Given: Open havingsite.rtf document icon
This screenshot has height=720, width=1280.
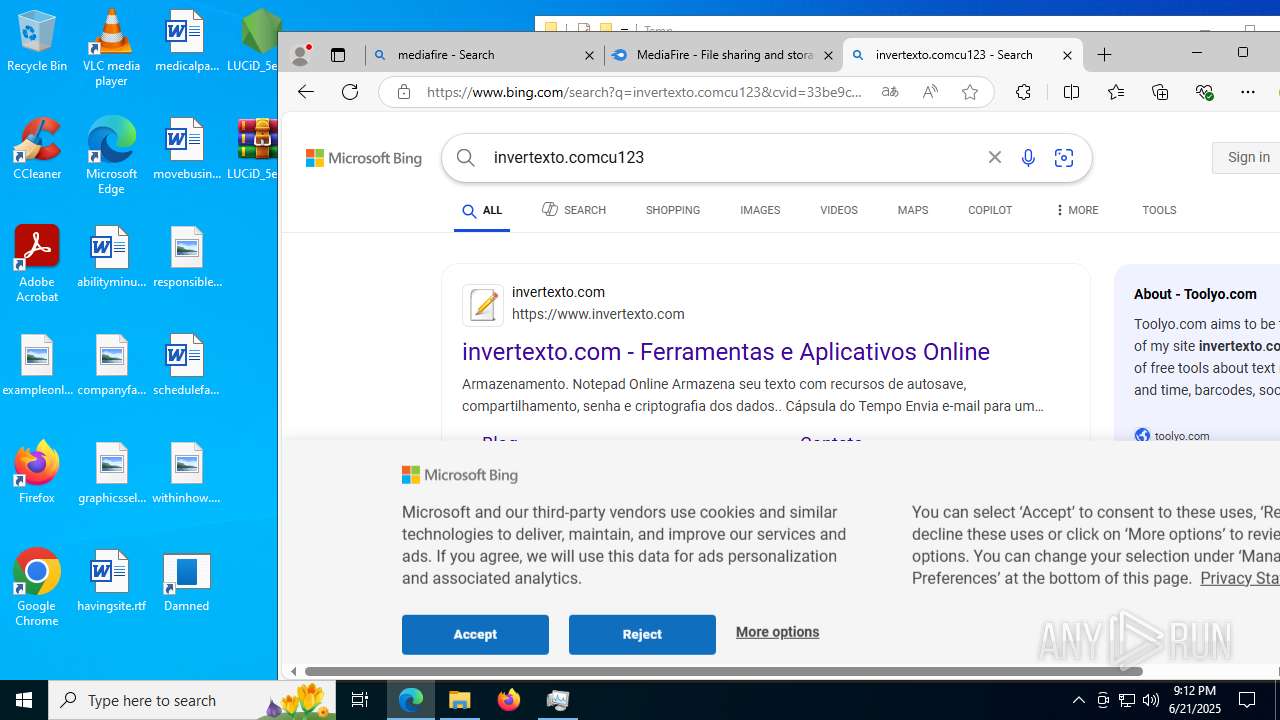Looking at the screenshot, I should tap(111, 580).
